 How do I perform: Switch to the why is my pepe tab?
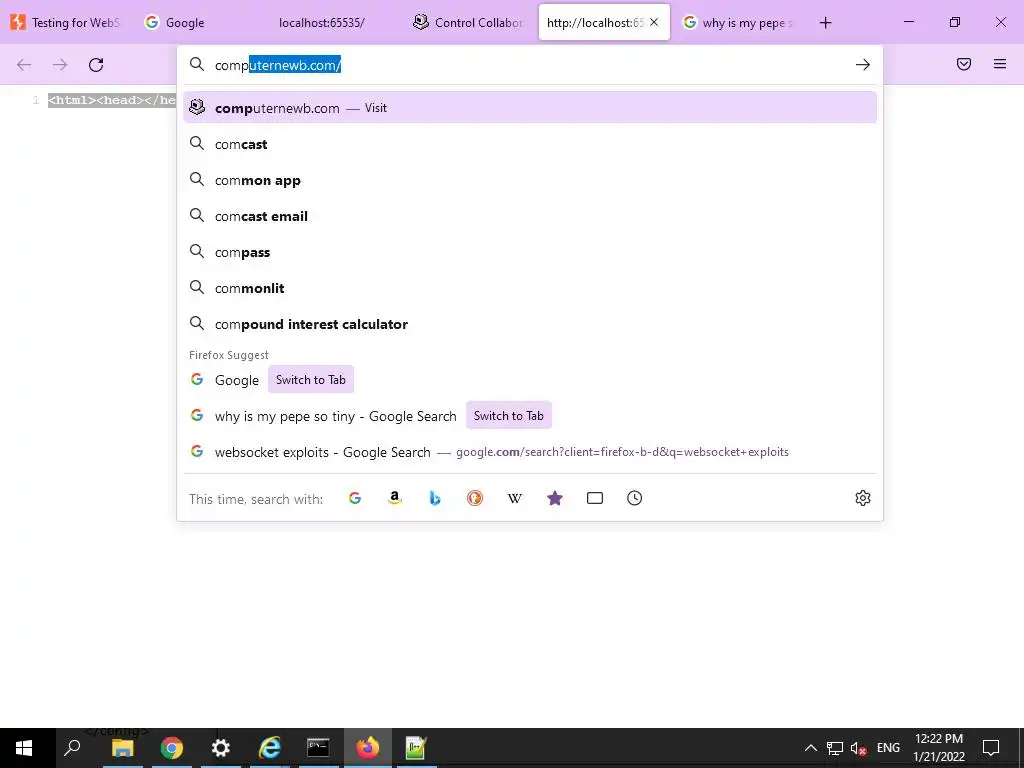738,22
